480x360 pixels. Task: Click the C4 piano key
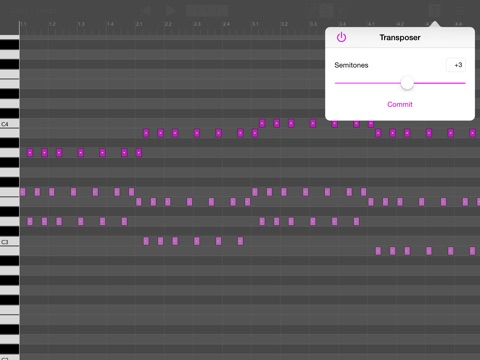click(9, 124)
